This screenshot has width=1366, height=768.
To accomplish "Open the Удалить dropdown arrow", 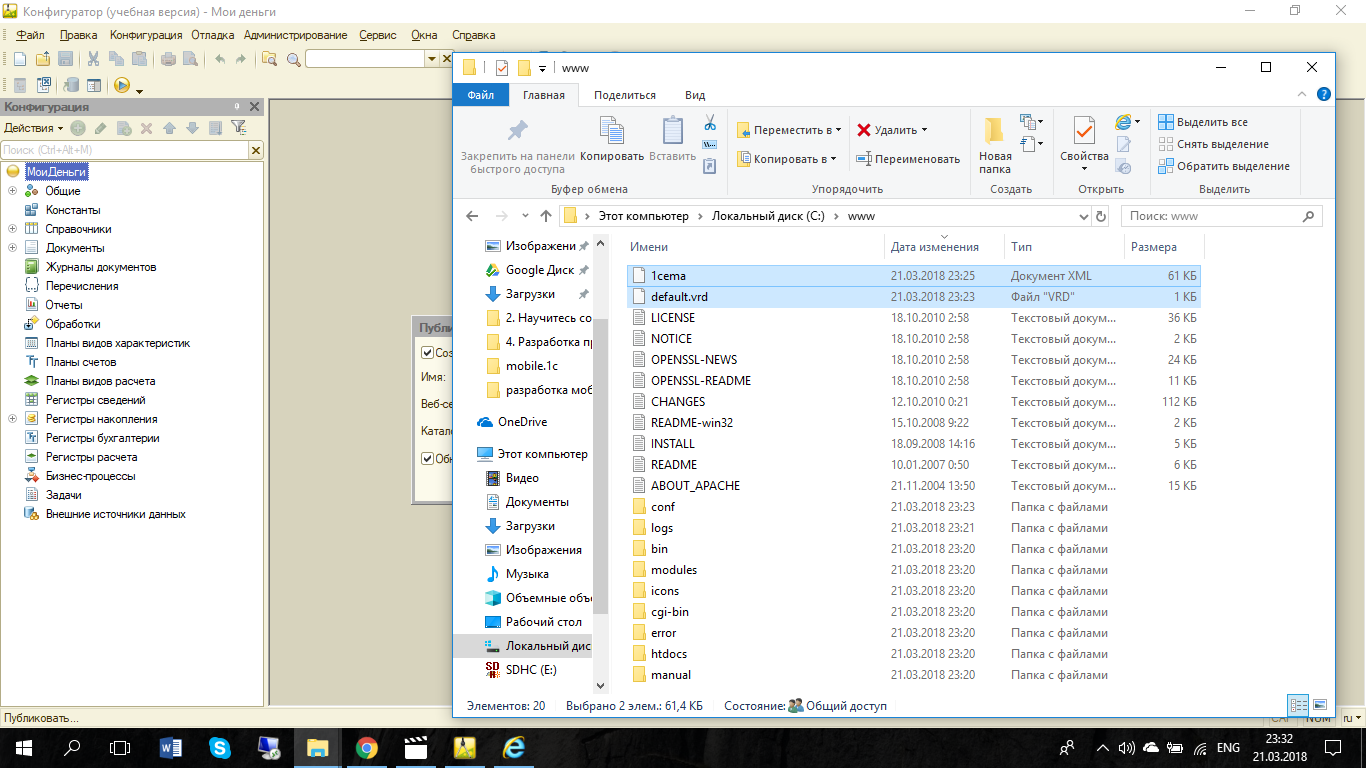I will (924, 130).
